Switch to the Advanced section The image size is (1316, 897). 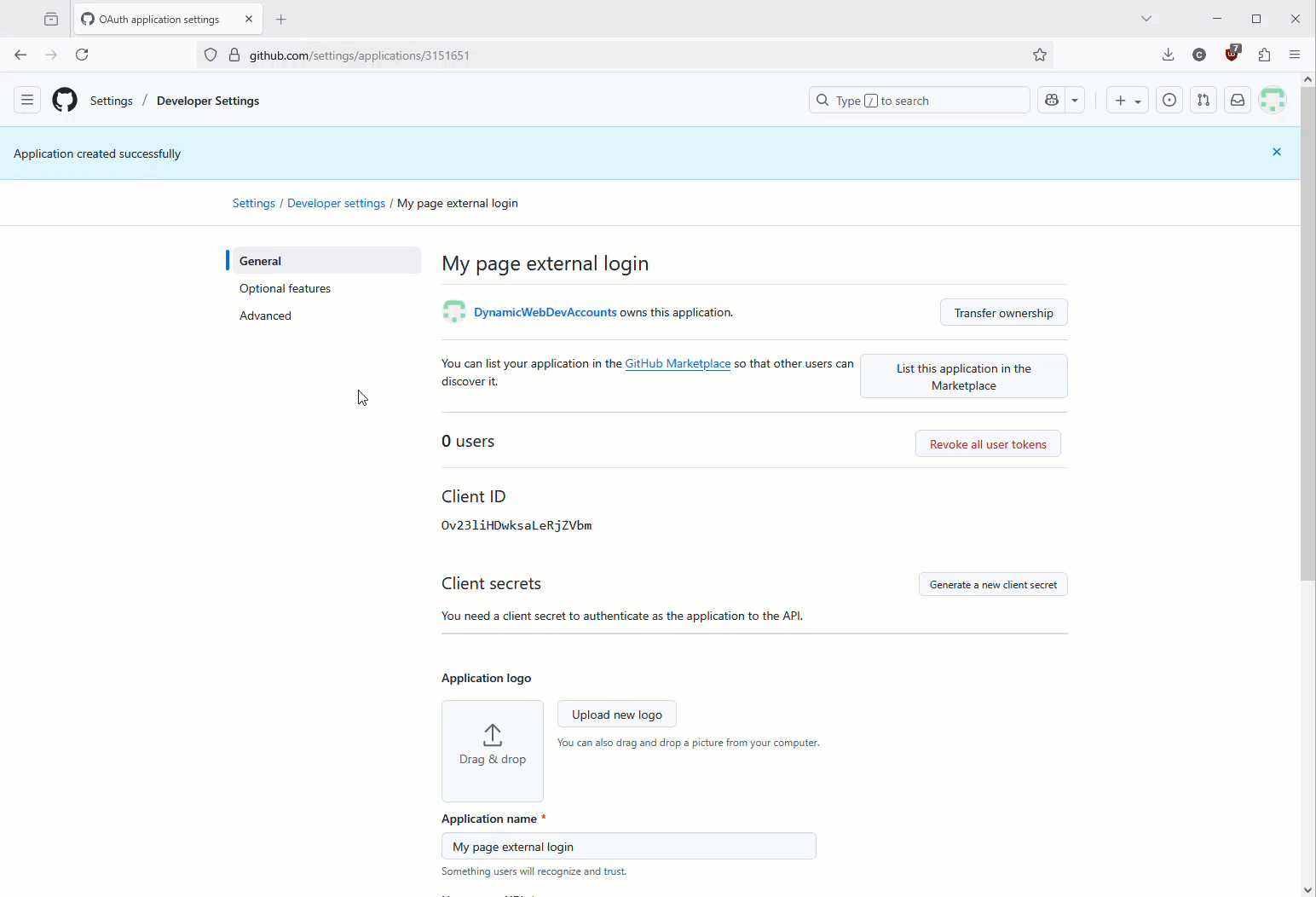265,315
